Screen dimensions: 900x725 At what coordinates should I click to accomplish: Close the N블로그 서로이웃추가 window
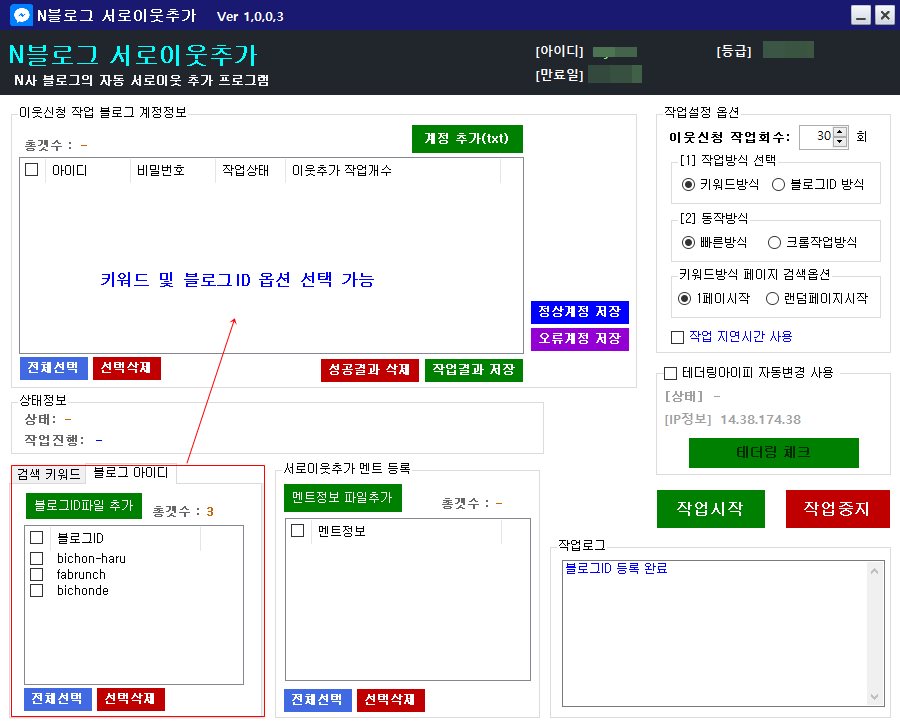(885, 15)
